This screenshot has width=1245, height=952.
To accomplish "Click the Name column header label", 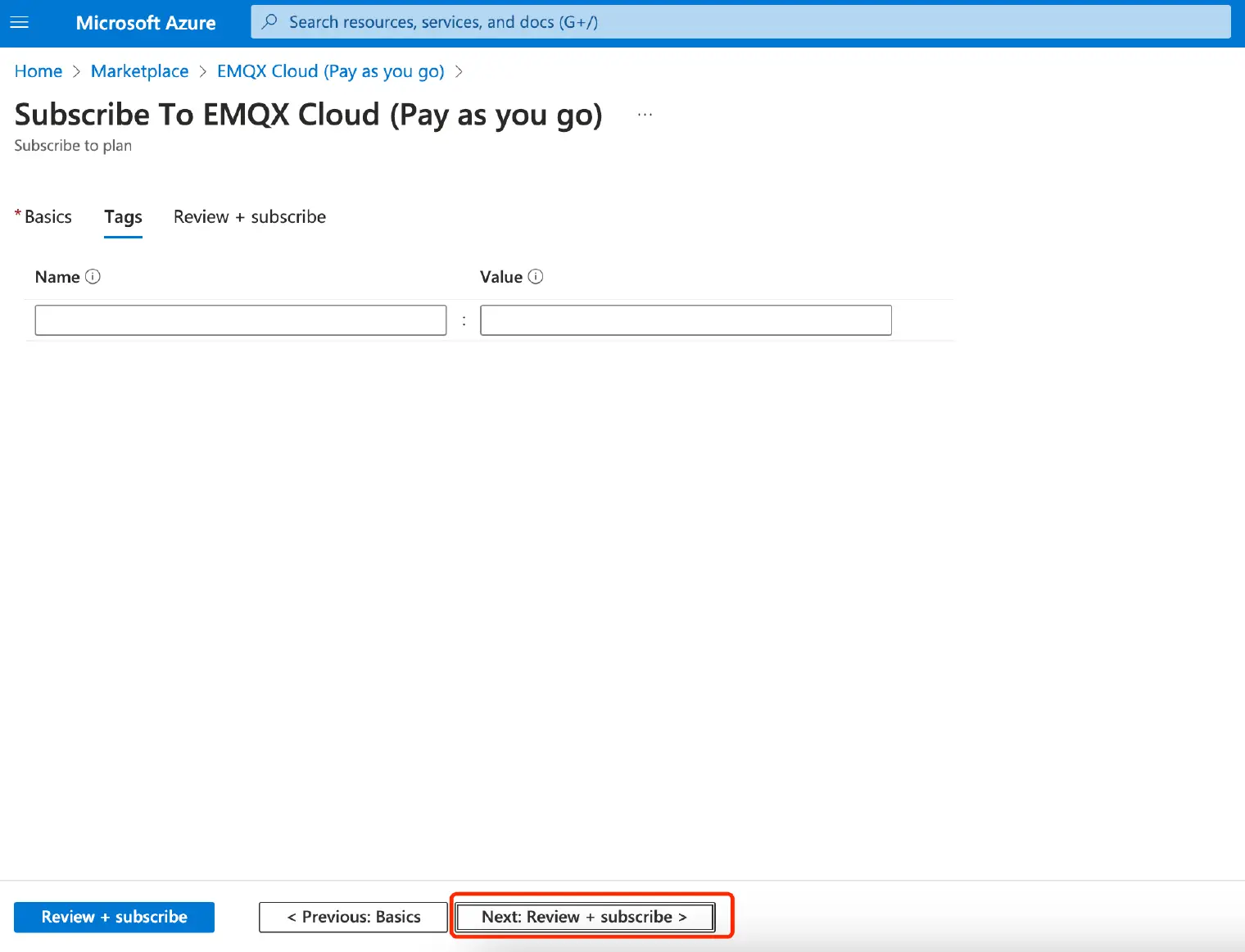I will click(57, 277).
